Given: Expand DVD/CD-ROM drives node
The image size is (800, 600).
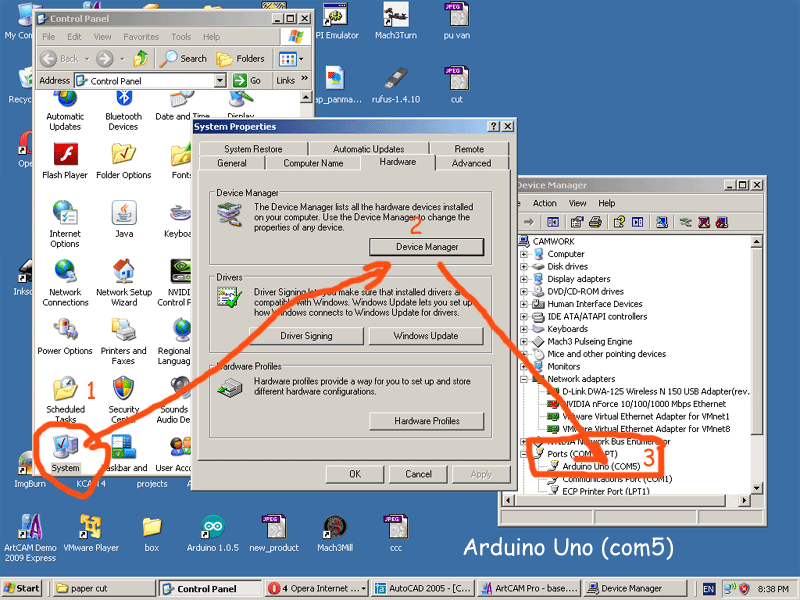Looking at the screenshot, I should (x=523, y=291).
